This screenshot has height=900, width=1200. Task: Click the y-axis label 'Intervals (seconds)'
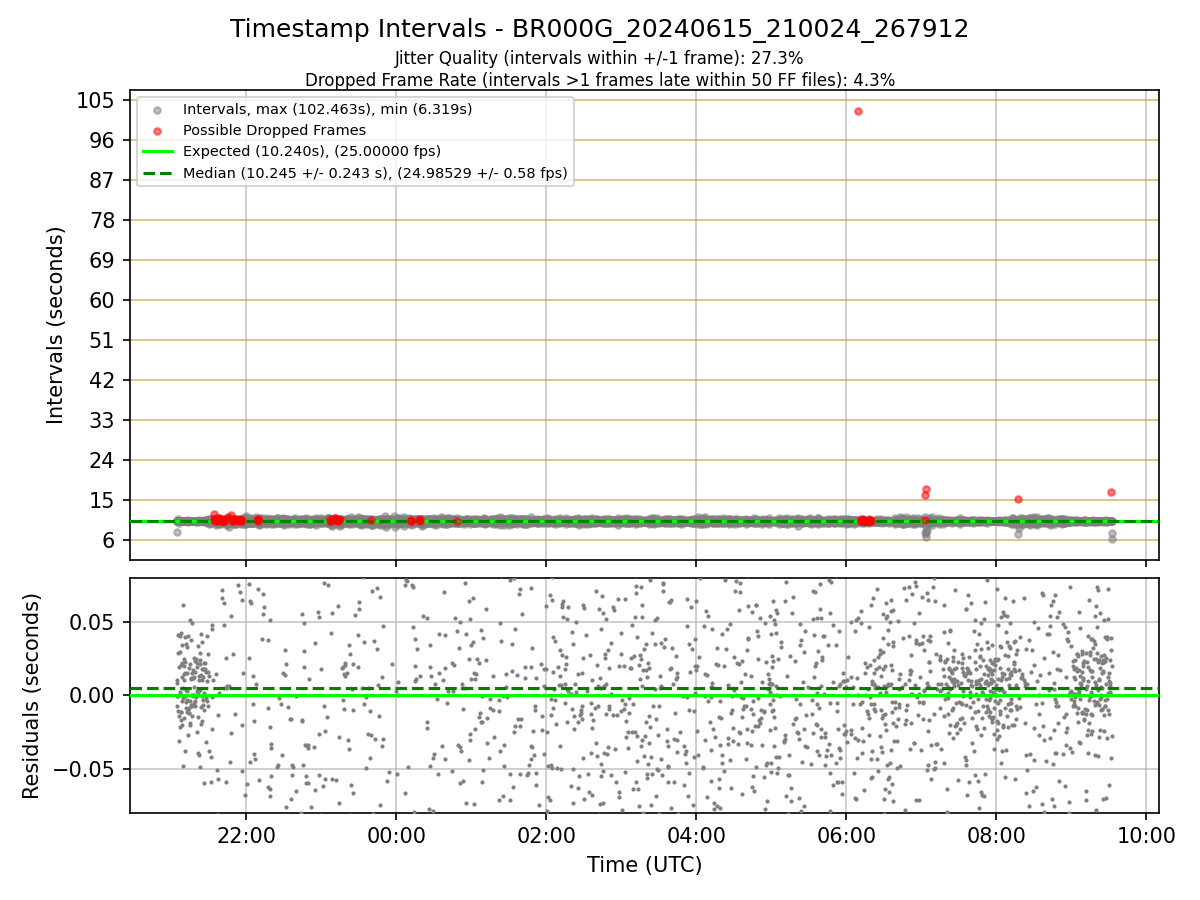click(56, 325)
